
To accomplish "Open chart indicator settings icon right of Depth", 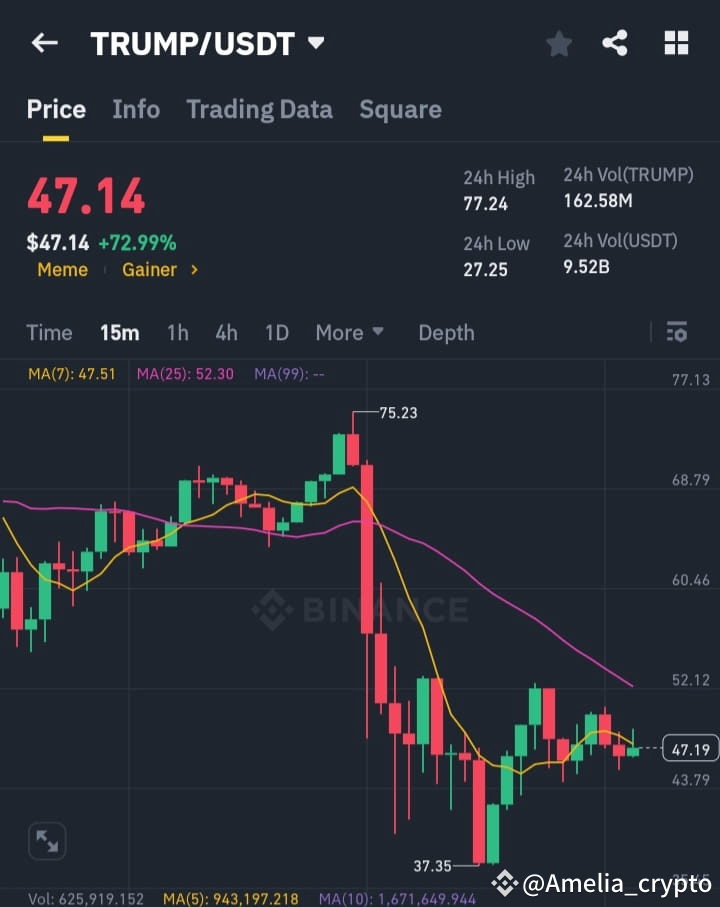I will (676, 332).
